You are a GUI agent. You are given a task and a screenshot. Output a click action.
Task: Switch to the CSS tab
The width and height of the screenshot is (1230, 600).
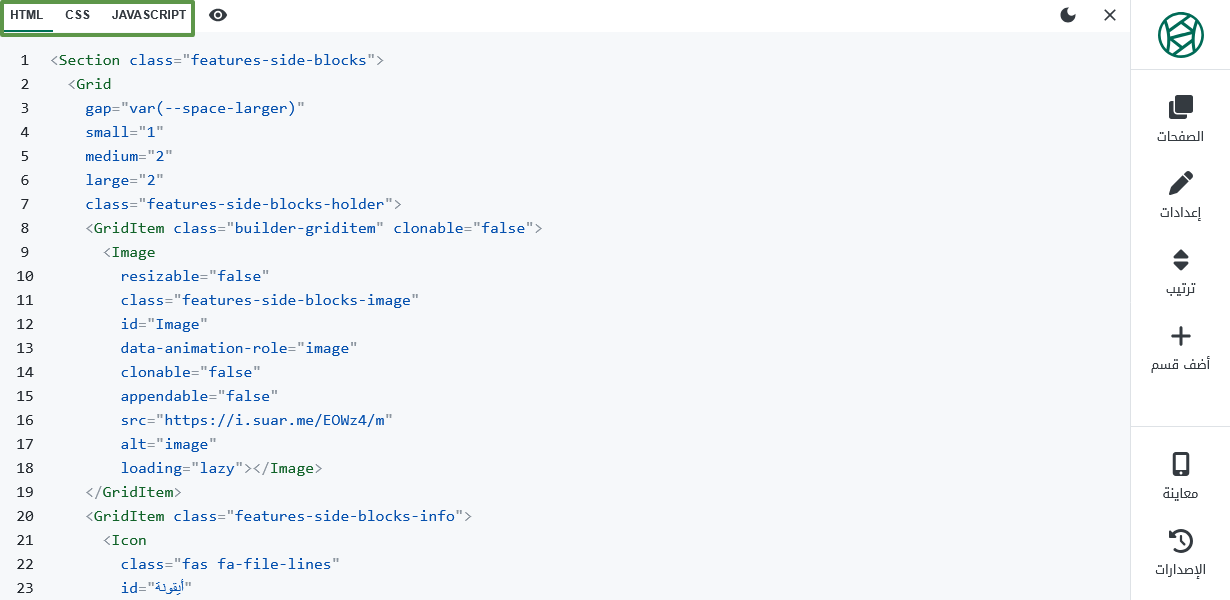click(x=78, y=15)
